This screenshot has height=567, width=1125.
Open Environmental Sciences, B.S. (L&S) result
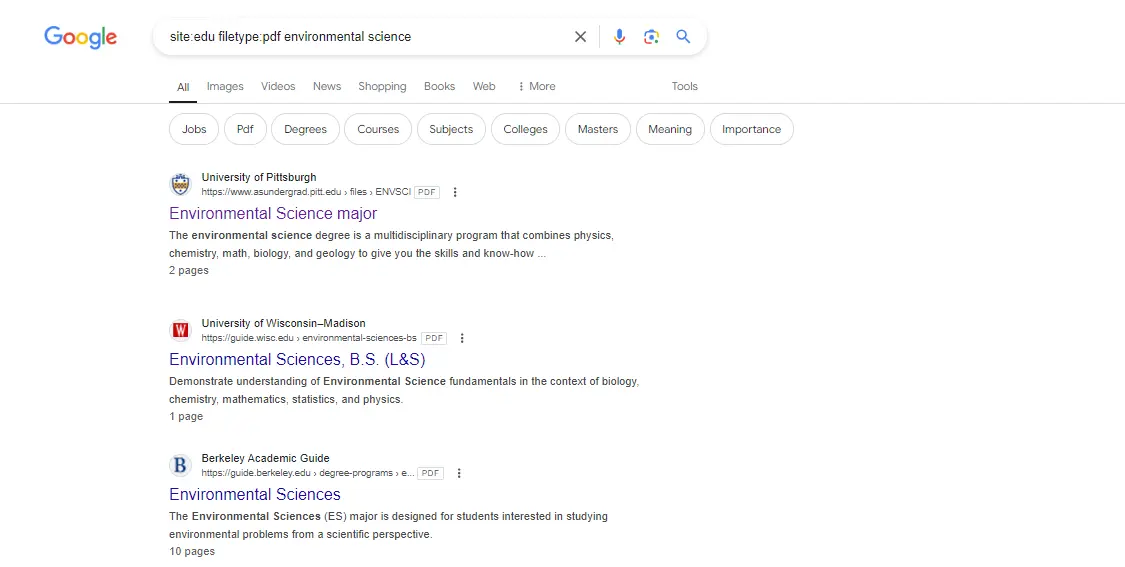coord(297,359)
